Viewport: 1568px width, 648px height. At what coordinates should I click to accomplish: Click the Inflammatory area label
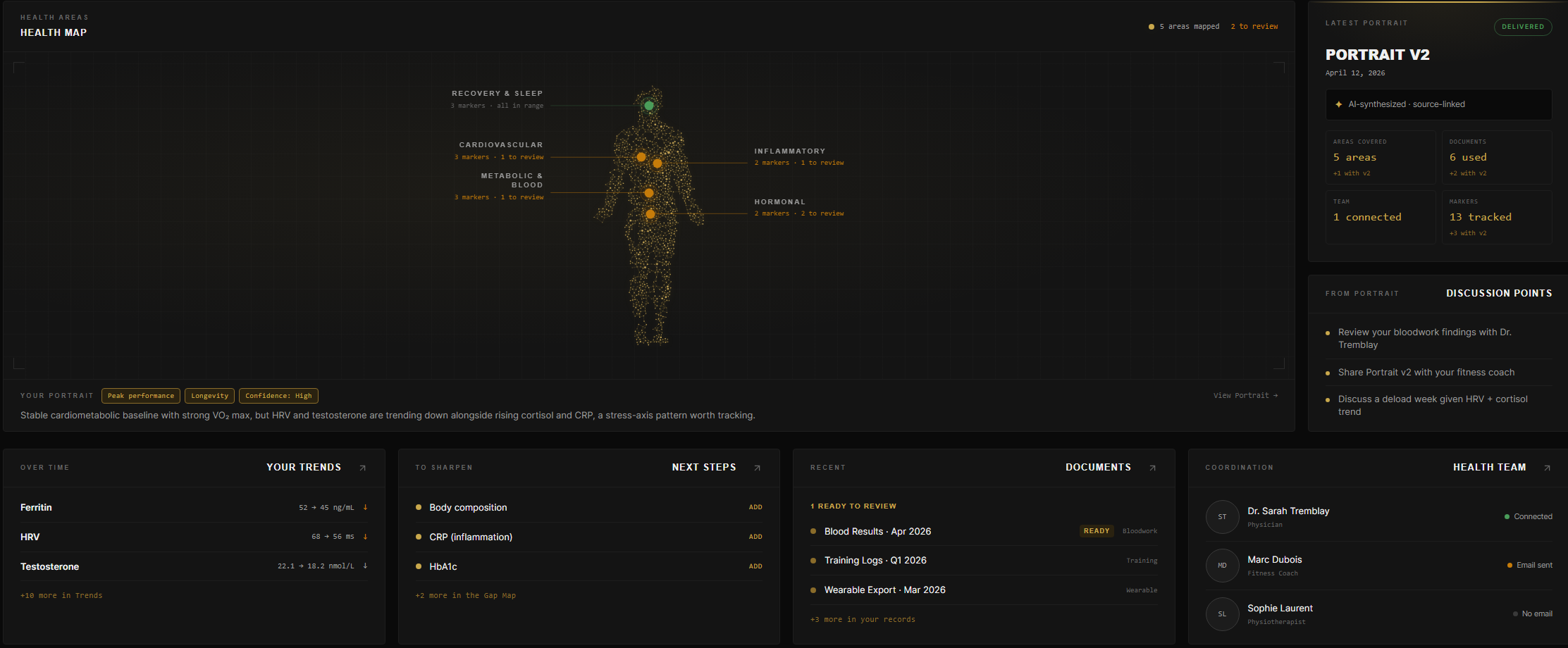[790, 151]
